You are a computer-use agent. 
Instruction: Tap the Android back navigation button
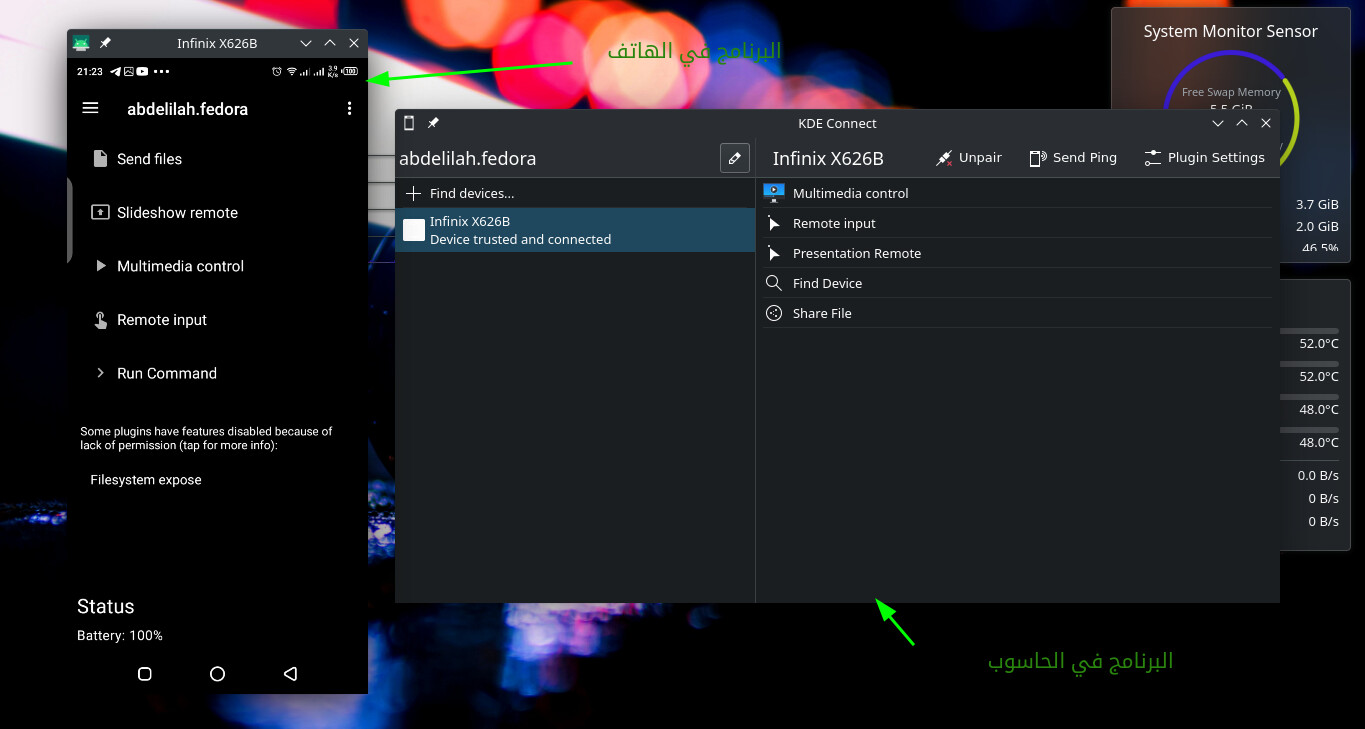click(x=290, y=674)
